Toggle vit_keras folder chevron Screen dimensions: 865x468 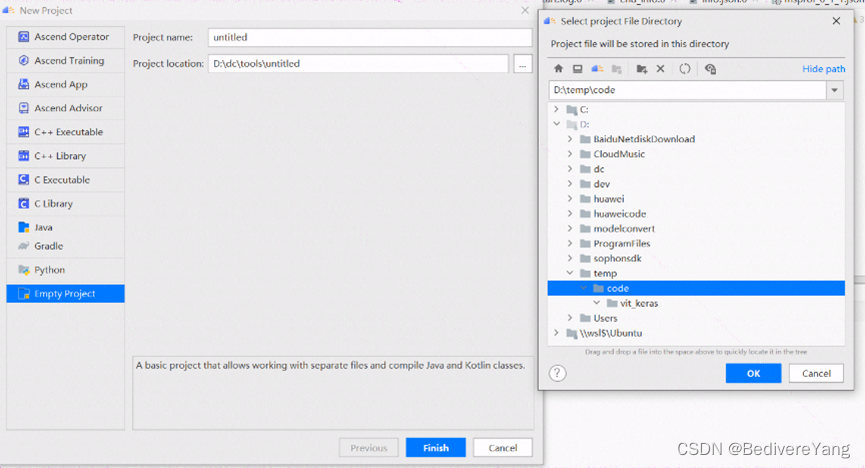point(596,303)
